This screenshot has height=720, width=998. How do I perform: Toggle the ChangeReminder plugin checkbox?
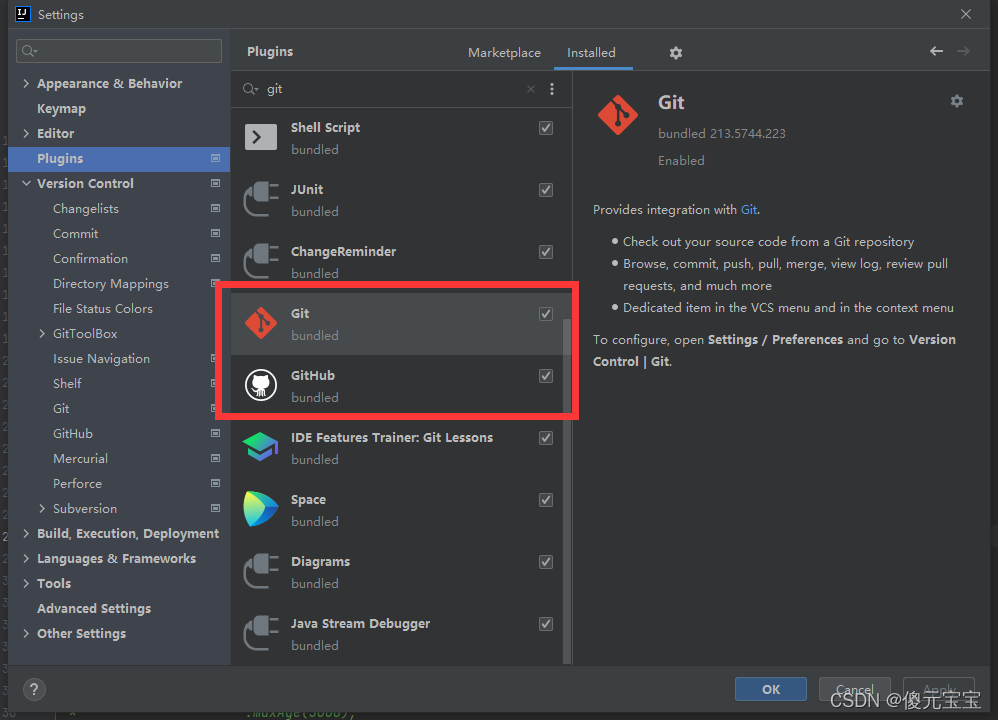546,252
